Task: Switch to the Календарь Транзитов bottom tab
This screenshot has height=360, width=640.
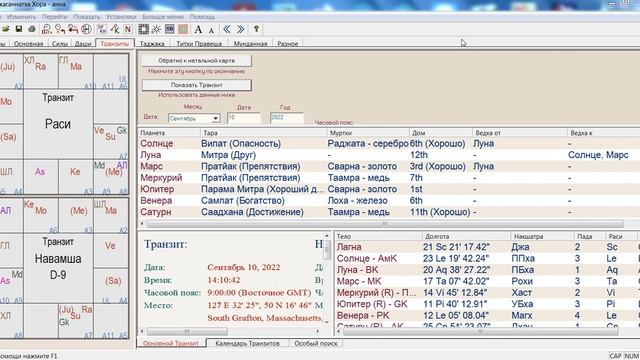Action: click(x=247, y=344)
